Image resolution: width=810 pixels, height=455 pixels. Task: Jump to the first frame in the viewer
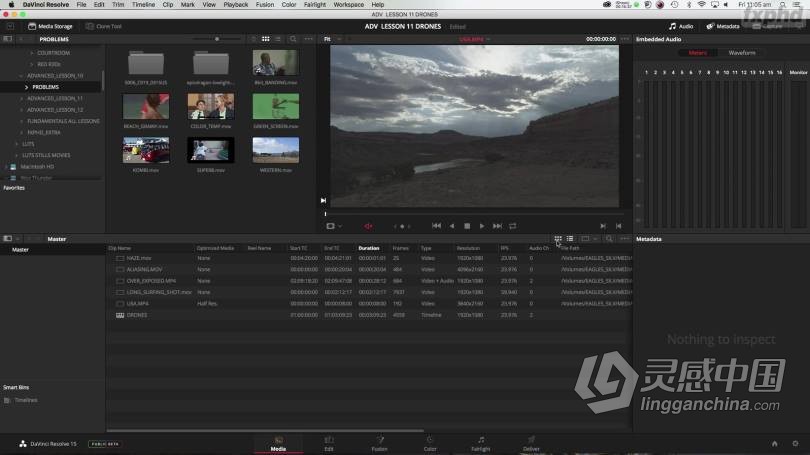[x=436, y=226]
